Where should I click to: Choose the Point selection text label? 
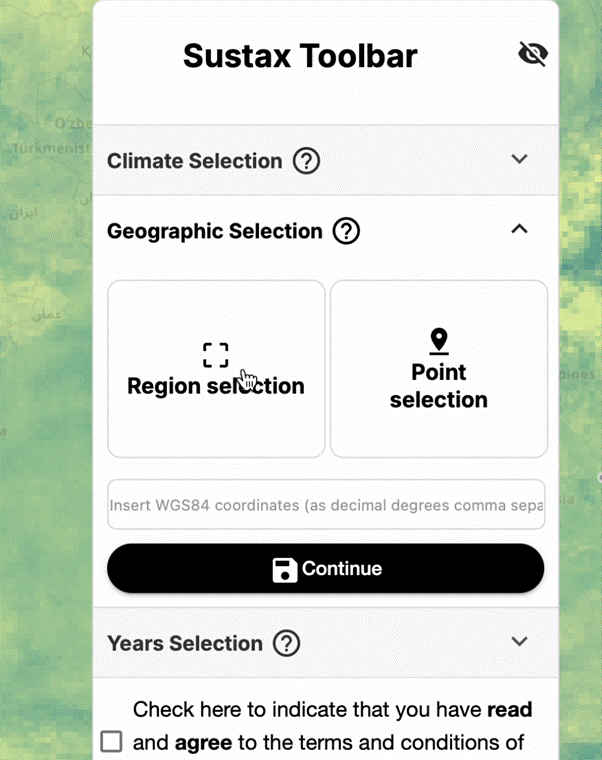[439, 386]
